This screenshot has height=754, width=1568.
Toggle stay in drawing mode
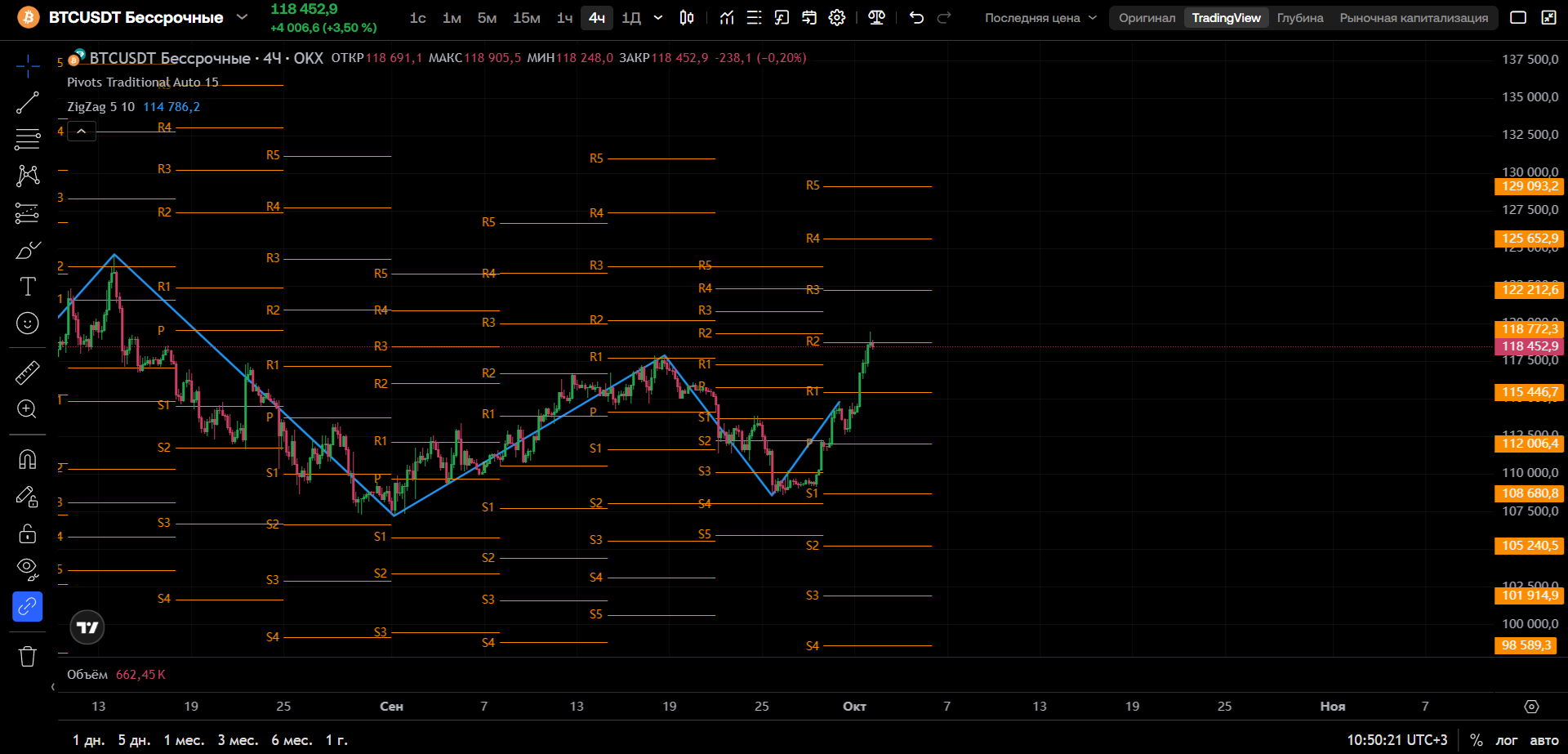(28, 496)
